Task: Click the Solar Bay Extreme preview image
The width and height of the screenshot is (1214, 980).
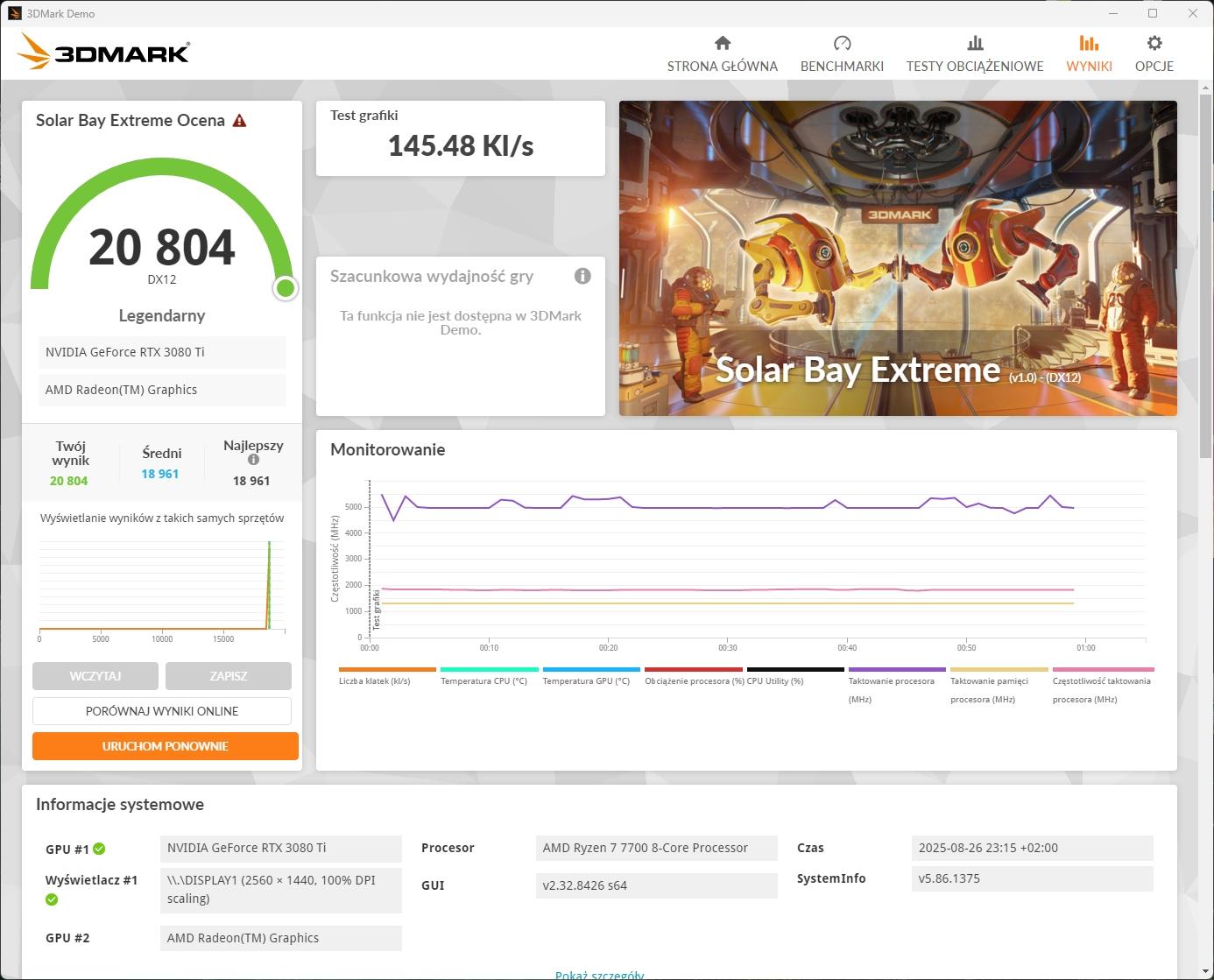Action: [x=898, y=258]
